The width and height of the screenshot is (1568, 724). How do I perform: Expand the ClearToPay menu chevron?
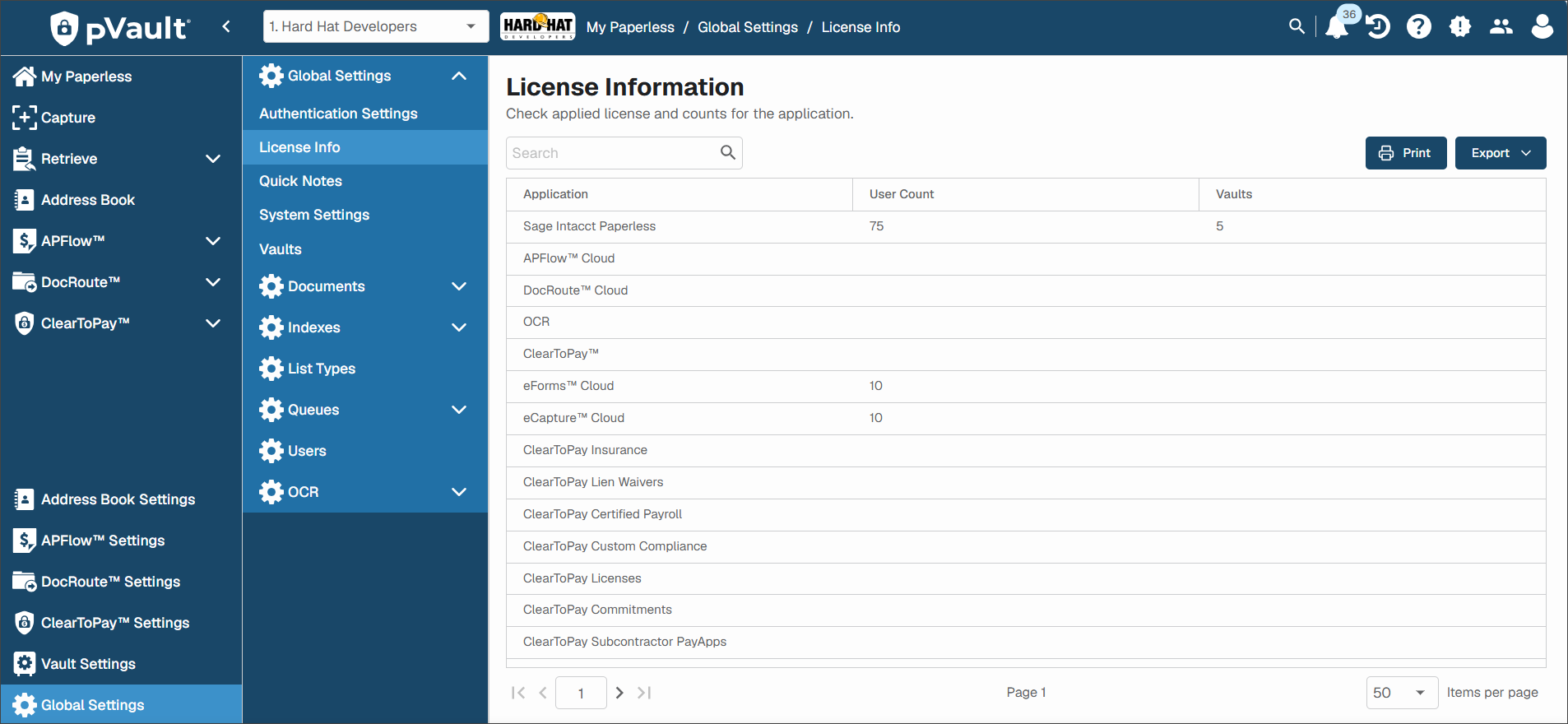pyautogui.click(x=213, y=323)
